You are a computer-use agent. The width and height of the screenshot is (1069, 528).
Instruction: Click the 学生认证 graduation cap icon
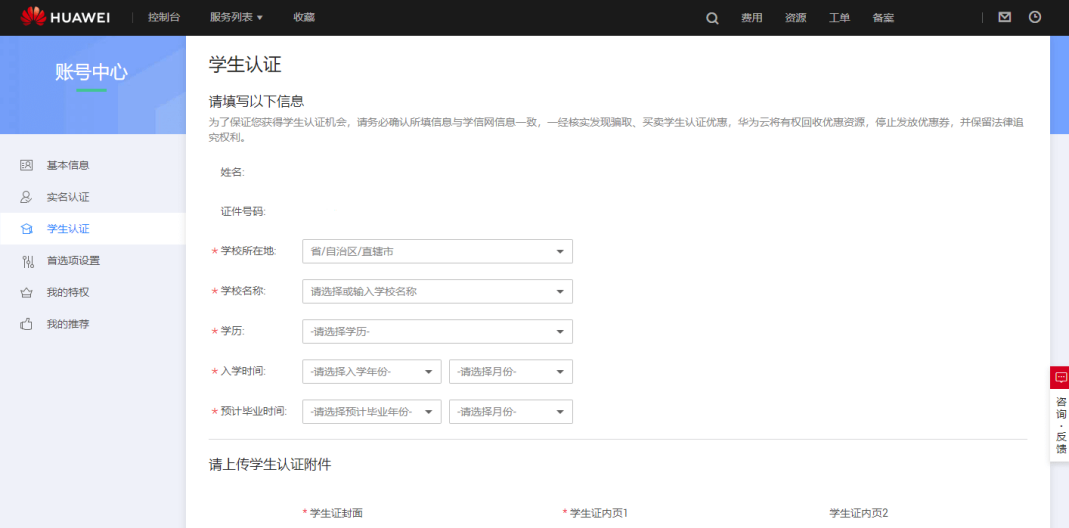[x=27, y=229]
